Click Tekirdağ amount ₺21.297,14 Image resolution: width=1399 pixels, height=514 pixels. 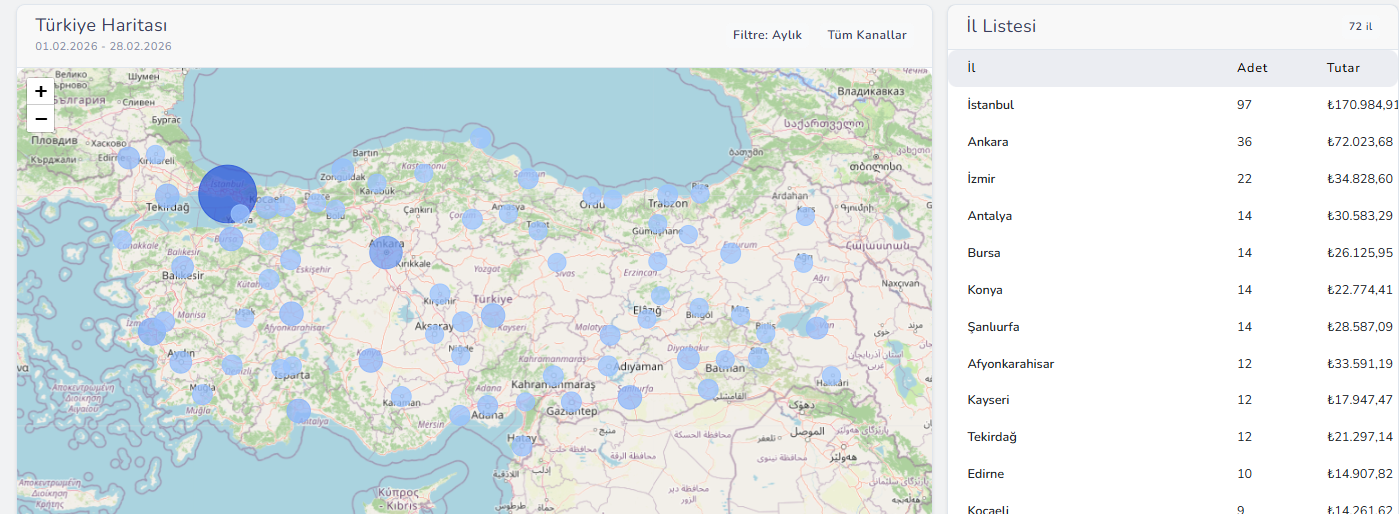pos(1360,437)
